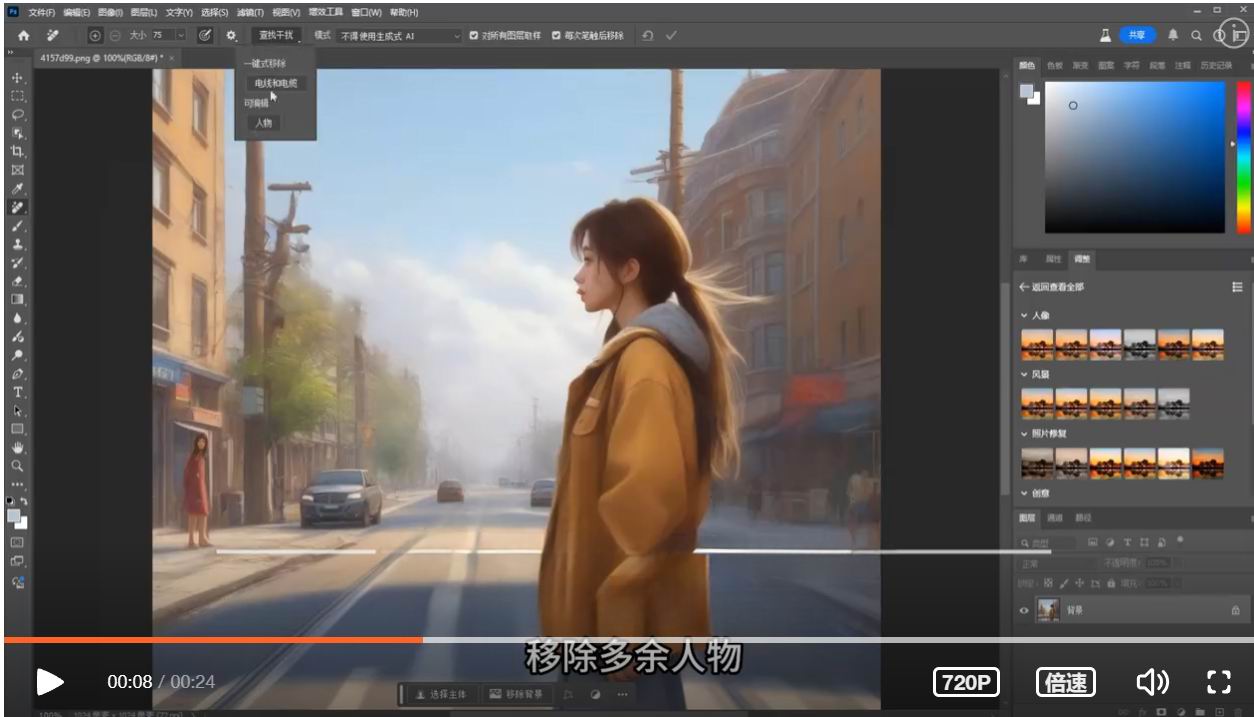The image size is (1254, 717).
Task: Select the Frame tool
Action: (x=17, y=170)
